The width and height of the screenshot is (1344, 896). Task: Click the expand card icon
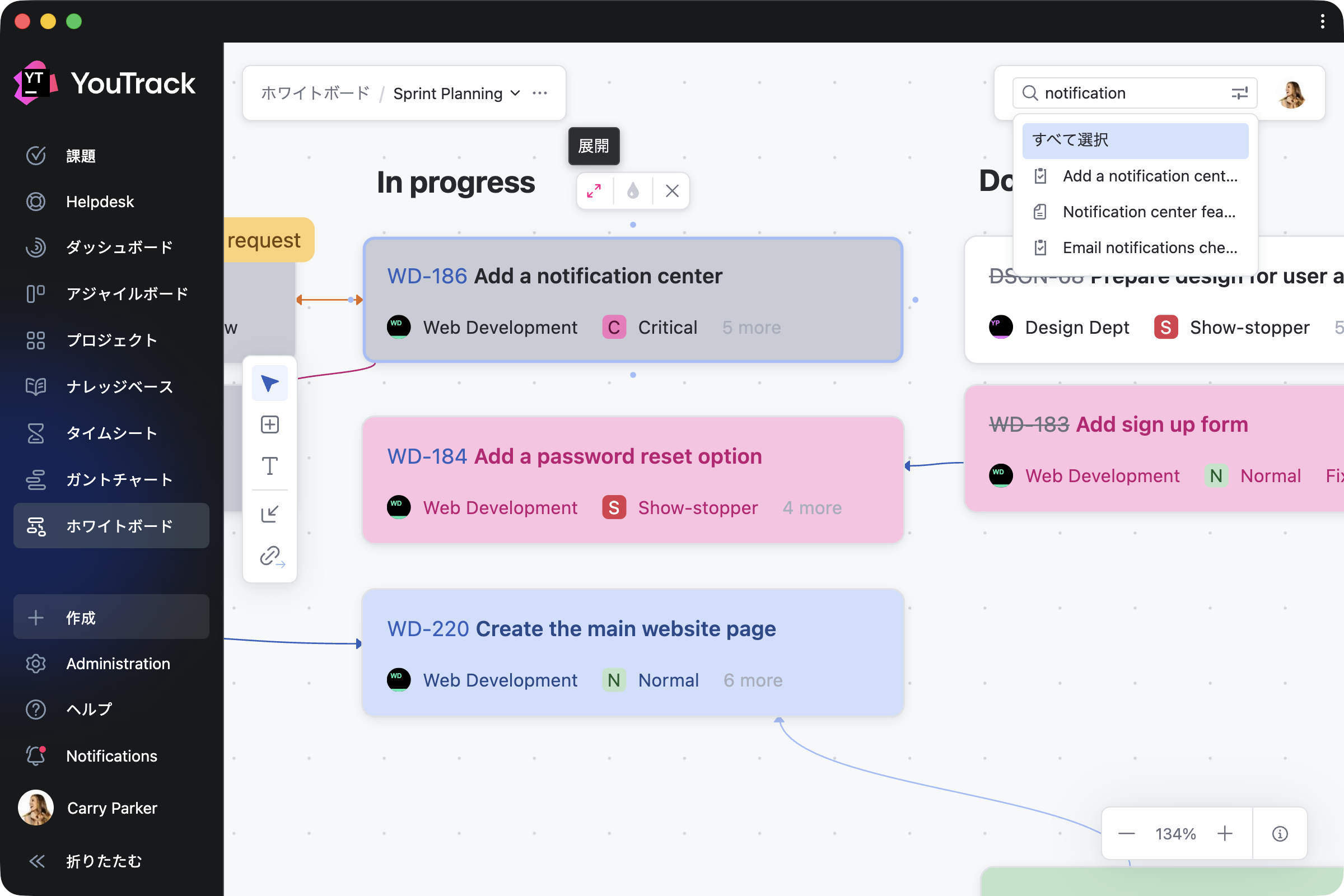pyautogui.click(x=594, y=191)
